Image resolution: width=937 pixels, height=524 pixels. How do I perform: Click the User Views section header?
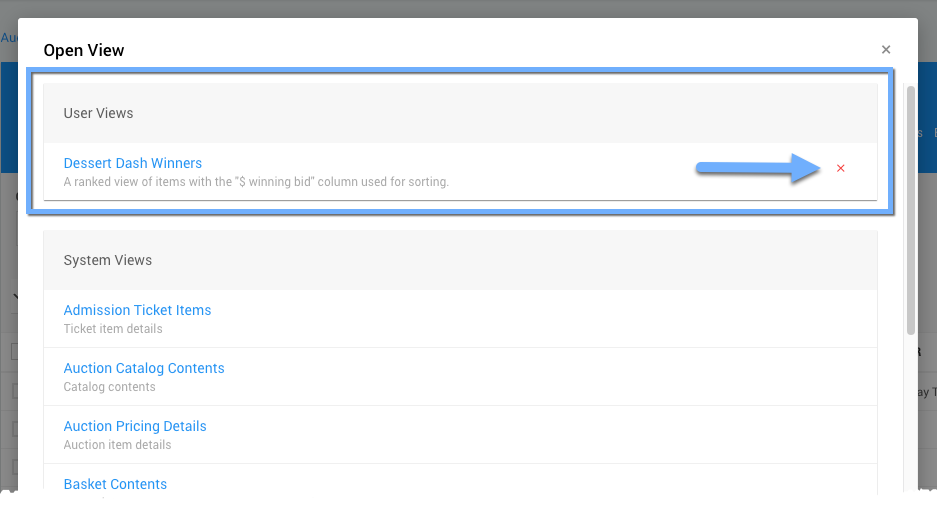pos(98,113)
